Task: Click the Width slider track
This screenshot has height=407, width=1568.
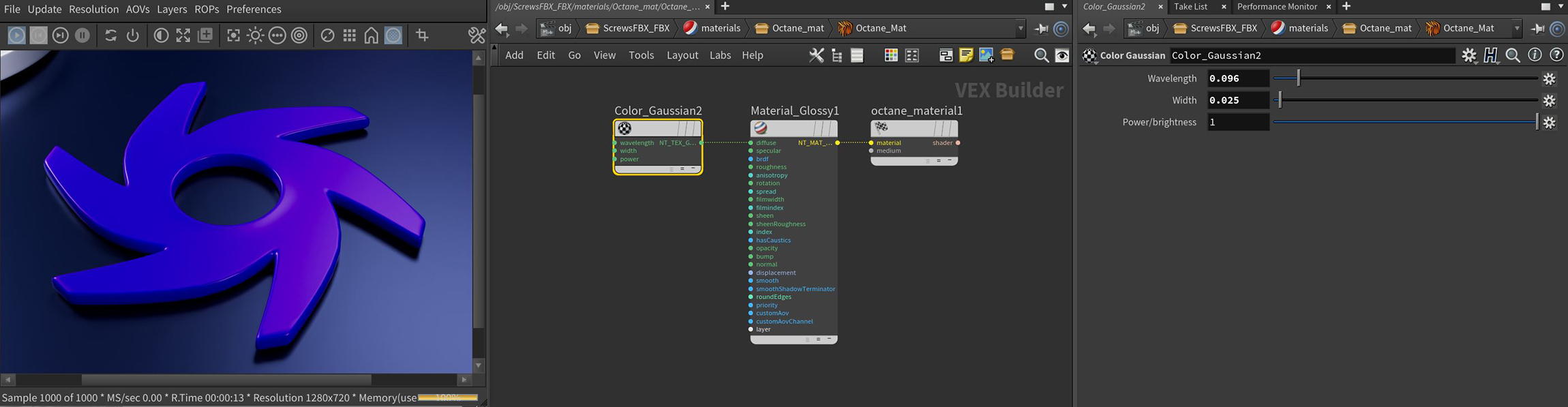Action: pos(1404,100)
